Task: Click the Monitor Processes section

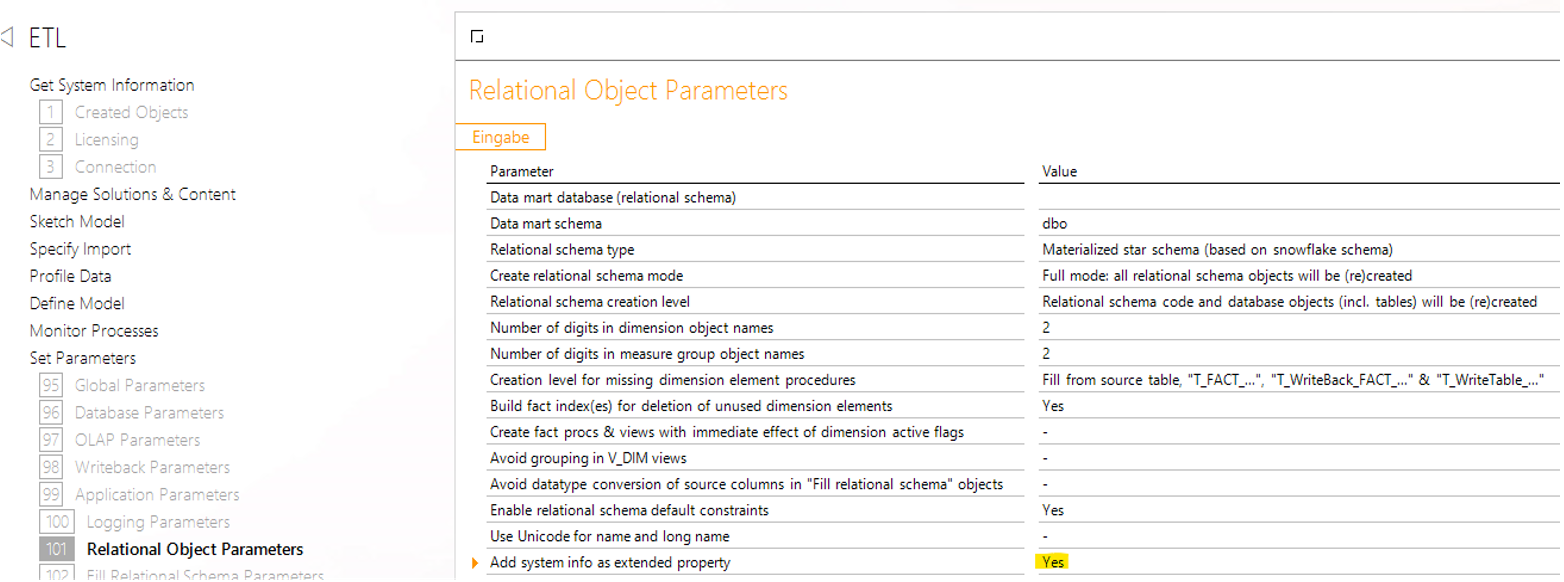Action: (94, 331)
